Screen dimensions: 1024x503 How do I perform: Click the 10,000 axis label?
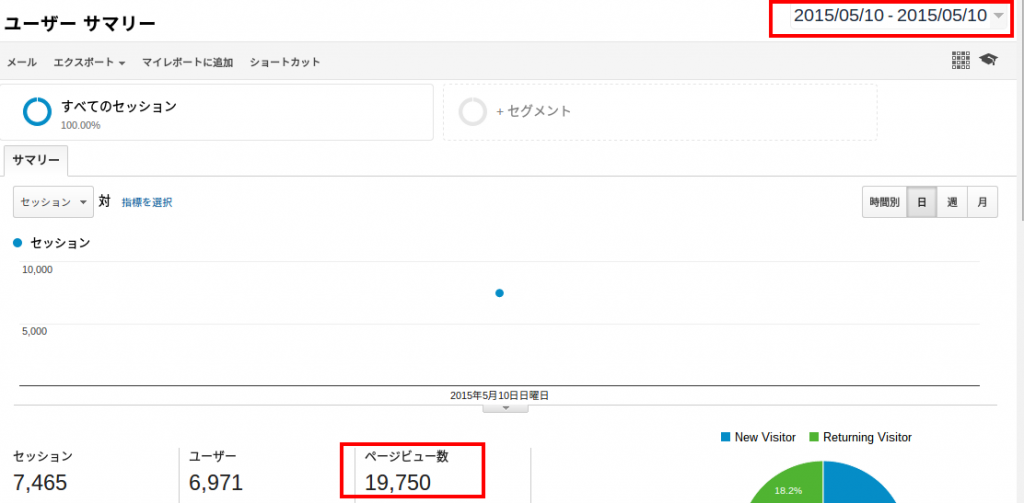(37, 269)
